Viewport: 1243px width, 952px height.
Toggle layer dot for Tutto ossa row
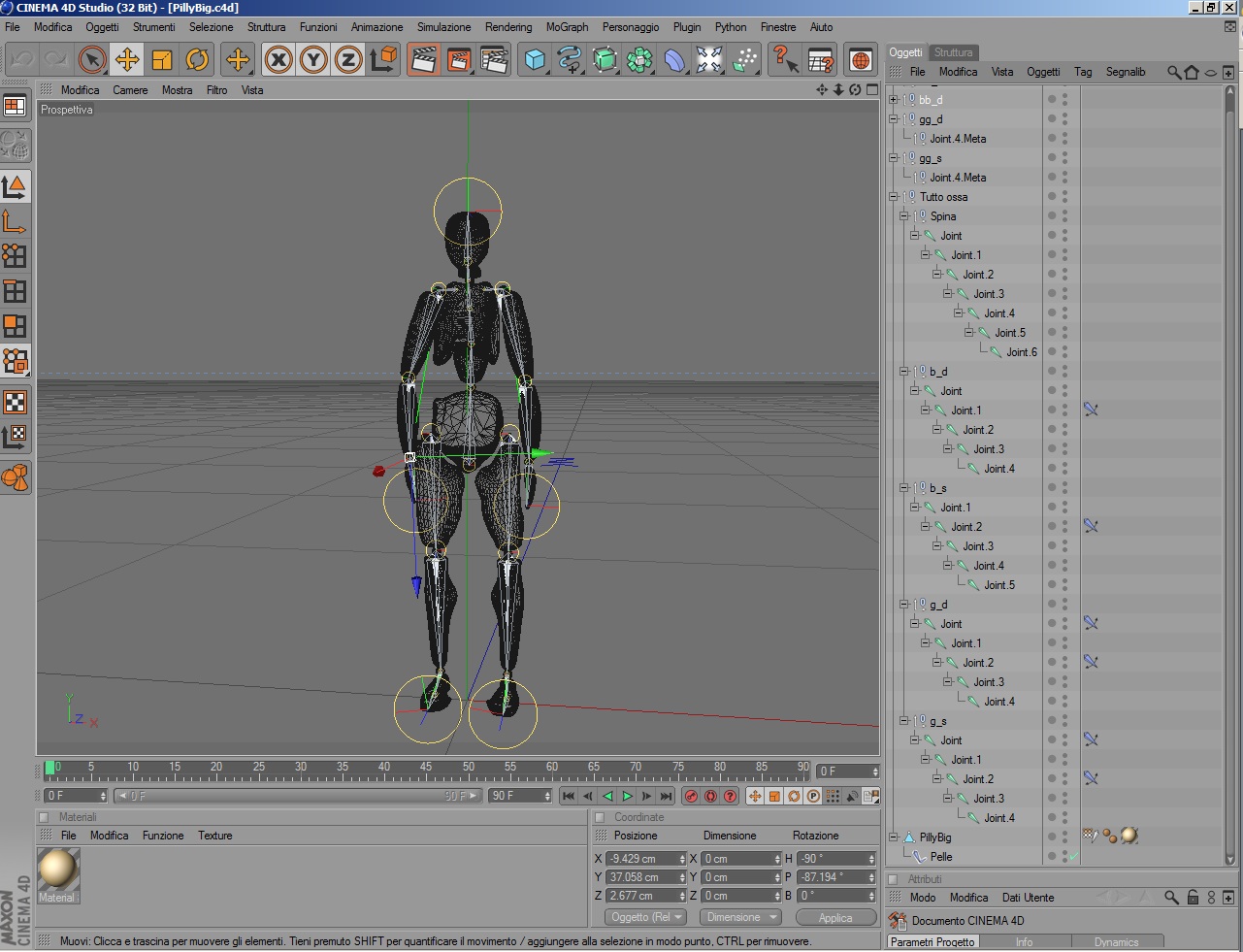pyautogui.click(x=1052, y=197)
